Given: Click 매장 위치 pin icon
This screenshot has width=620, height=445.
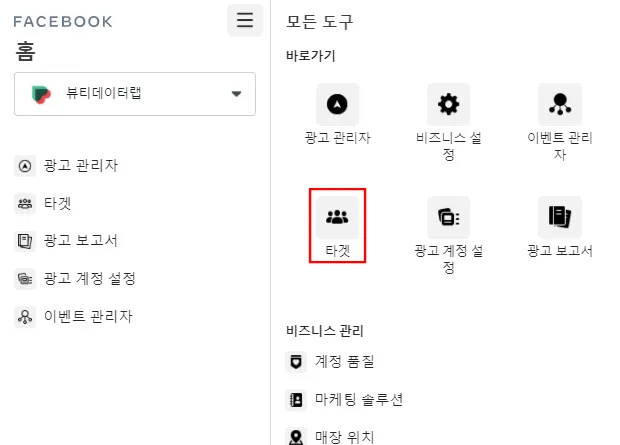Looking at the screenshot, I should click(x=296, y=437).
